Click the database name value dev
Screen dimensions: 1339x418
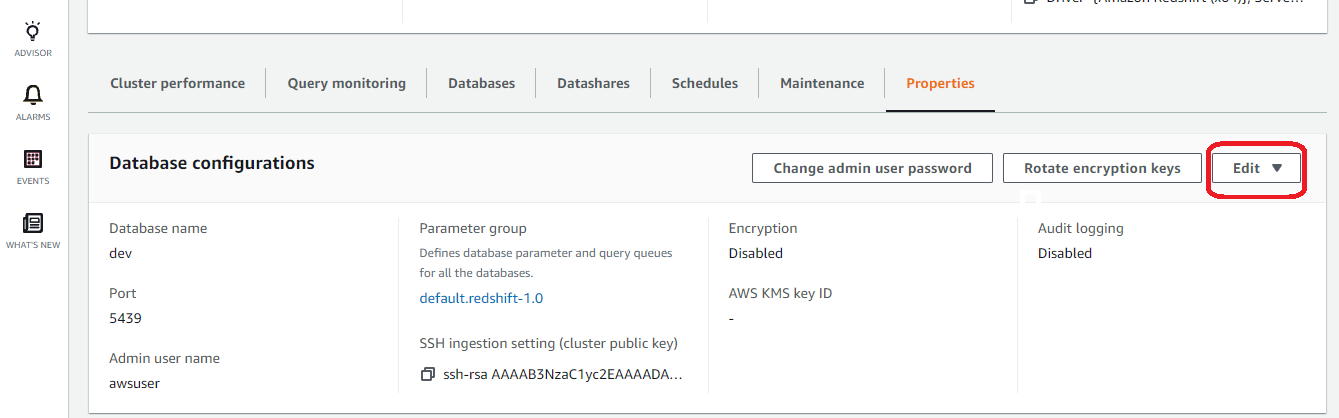[120, 253]
